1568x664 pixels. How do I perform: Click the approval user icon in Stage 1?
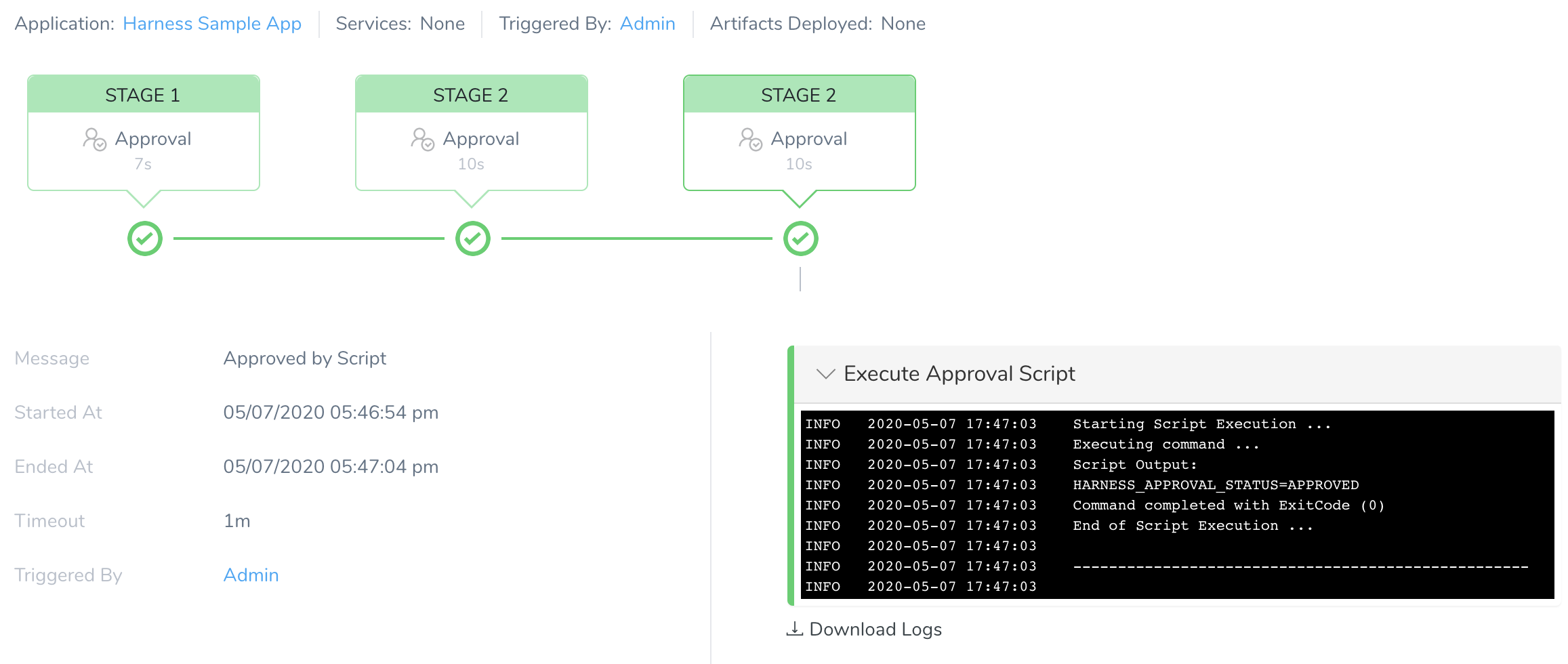pos(94,140)
